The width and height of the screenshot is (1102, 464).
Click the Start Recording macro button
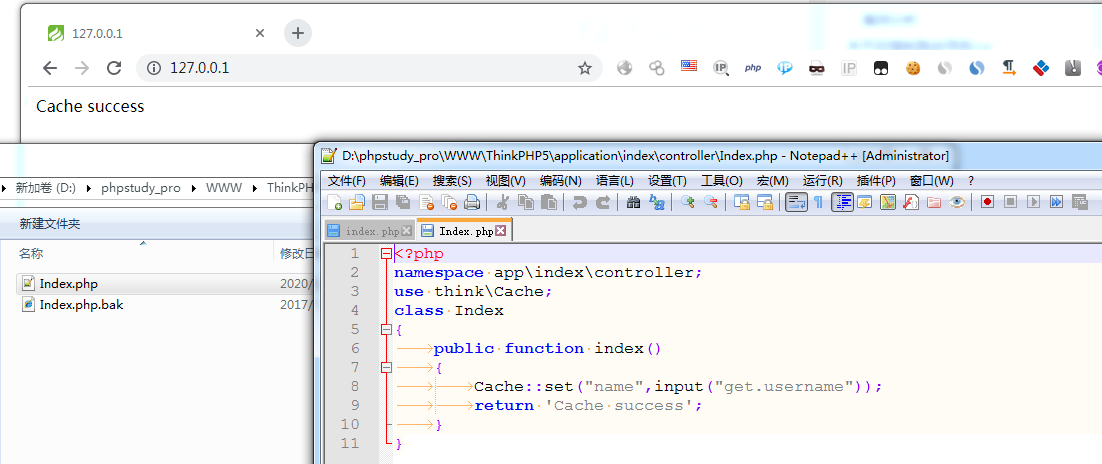[x=987, y=202]
